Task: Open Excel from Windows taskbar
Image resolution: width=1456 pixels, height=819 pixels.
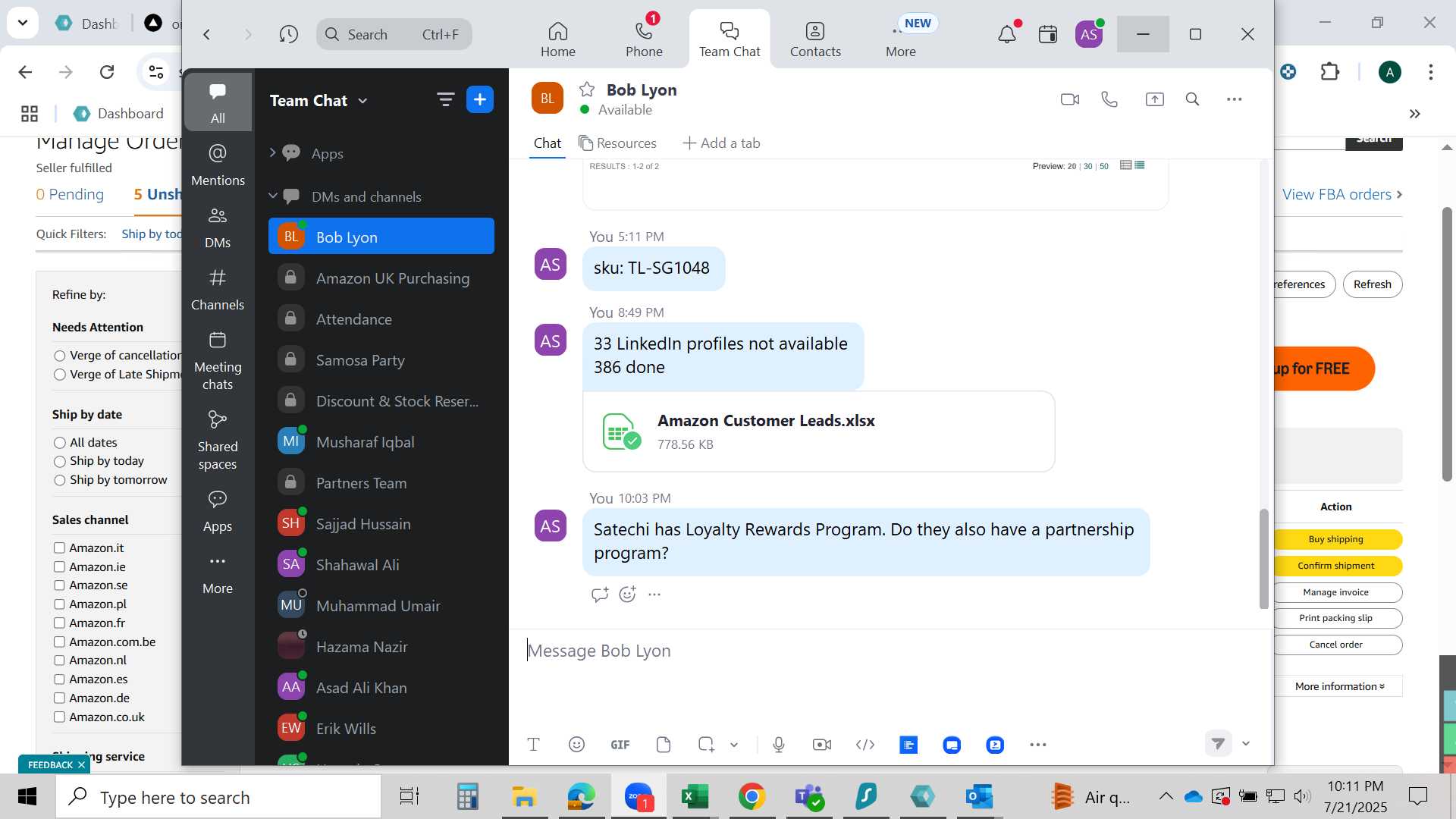Action: pos(694,797)
